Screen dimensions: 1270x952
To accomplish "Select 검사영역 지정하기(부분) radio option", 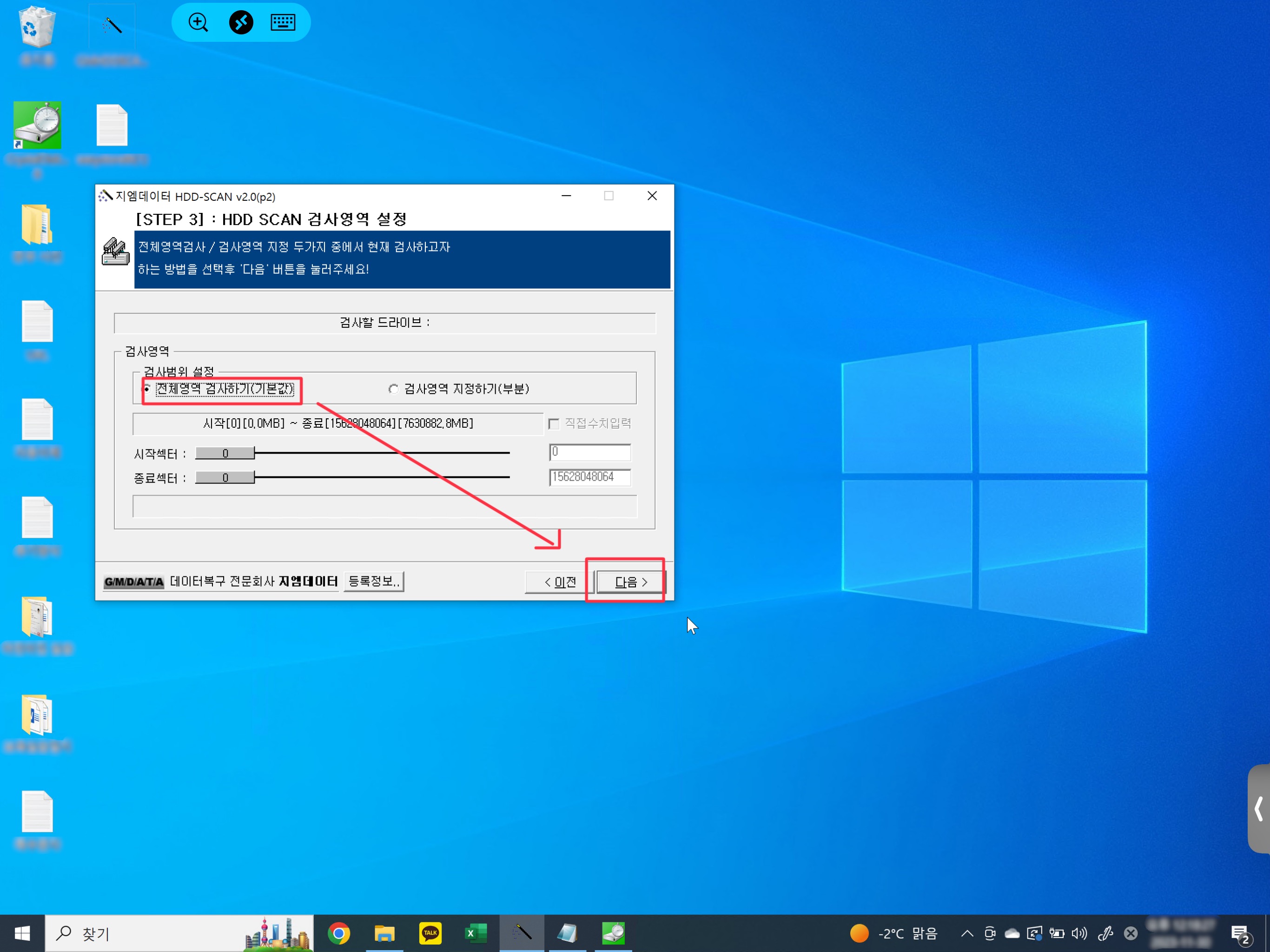I will pyautogui.click(x=393, y=389).
